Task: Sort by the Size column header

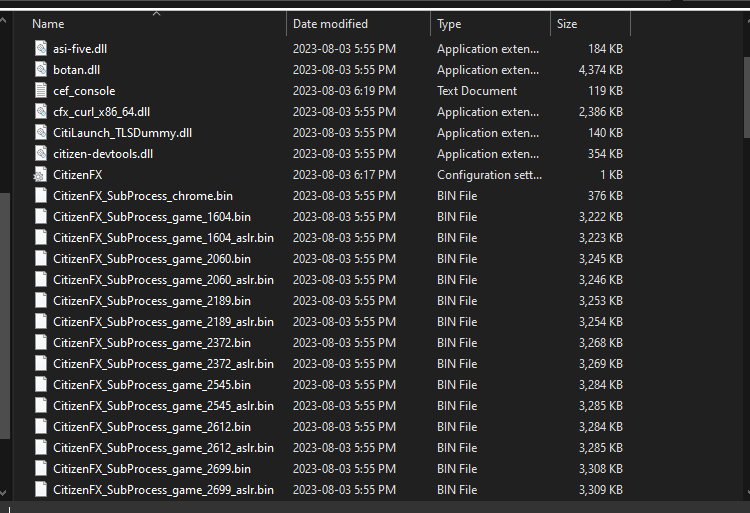Action: tap(567, 24)
